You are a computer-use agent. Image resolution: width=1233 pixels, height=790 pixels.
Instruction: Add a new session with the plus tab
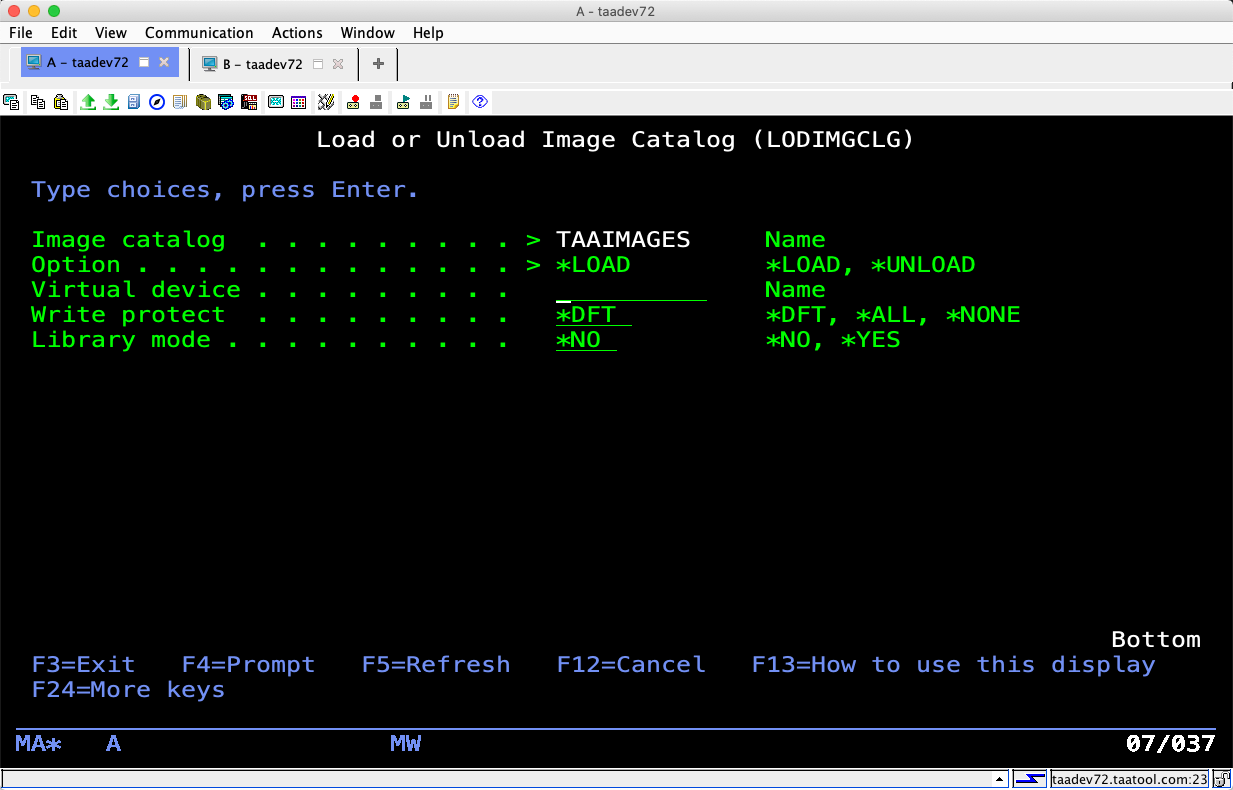pos(378,64)
